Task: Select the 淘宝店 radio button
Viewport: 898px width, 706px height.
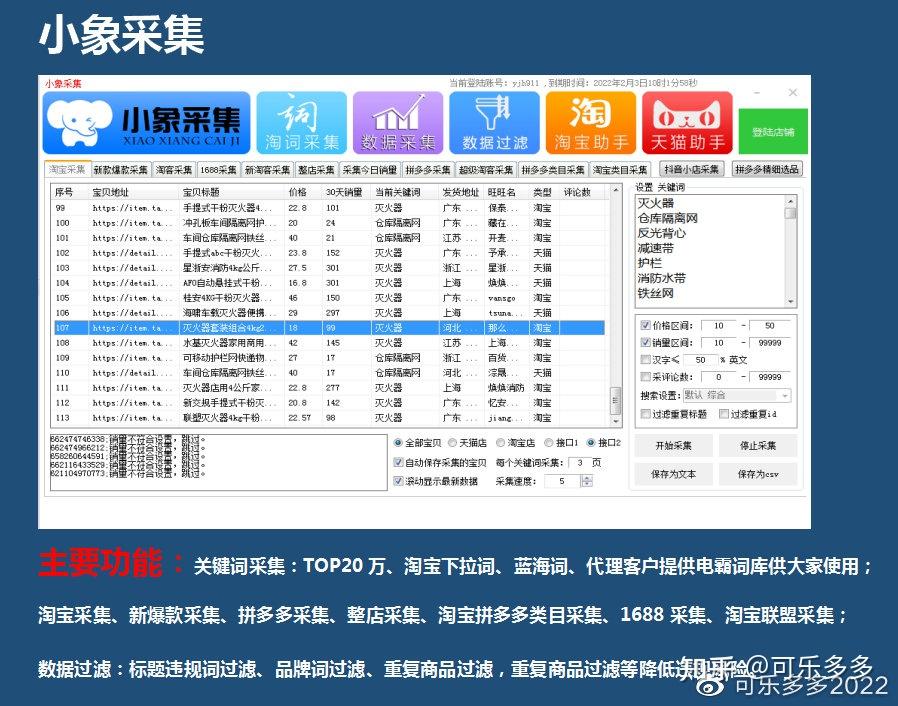Action: pyautogui.click(x=501, y=443)
